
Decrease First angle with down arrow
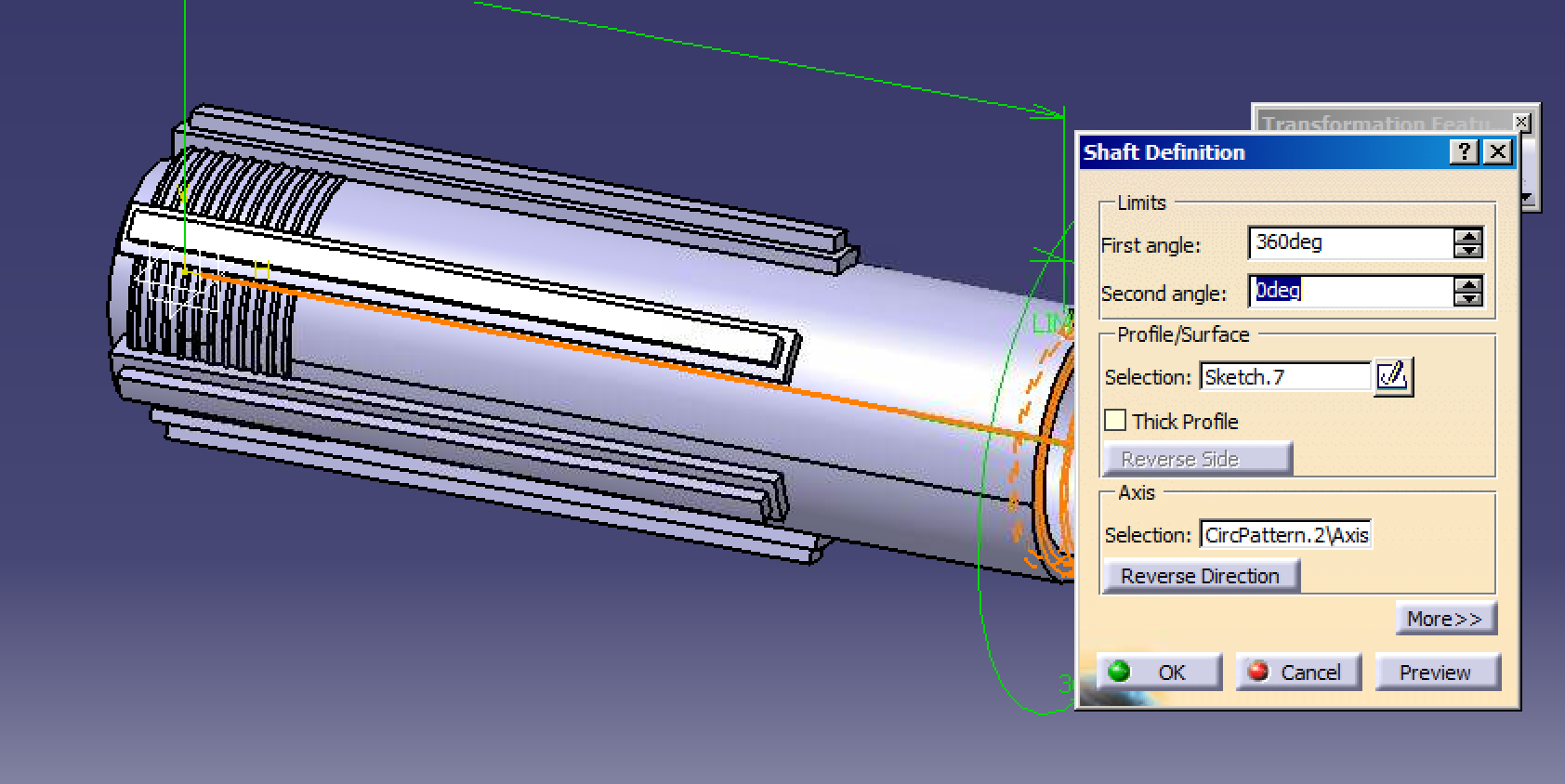(x=1468, y=251)
